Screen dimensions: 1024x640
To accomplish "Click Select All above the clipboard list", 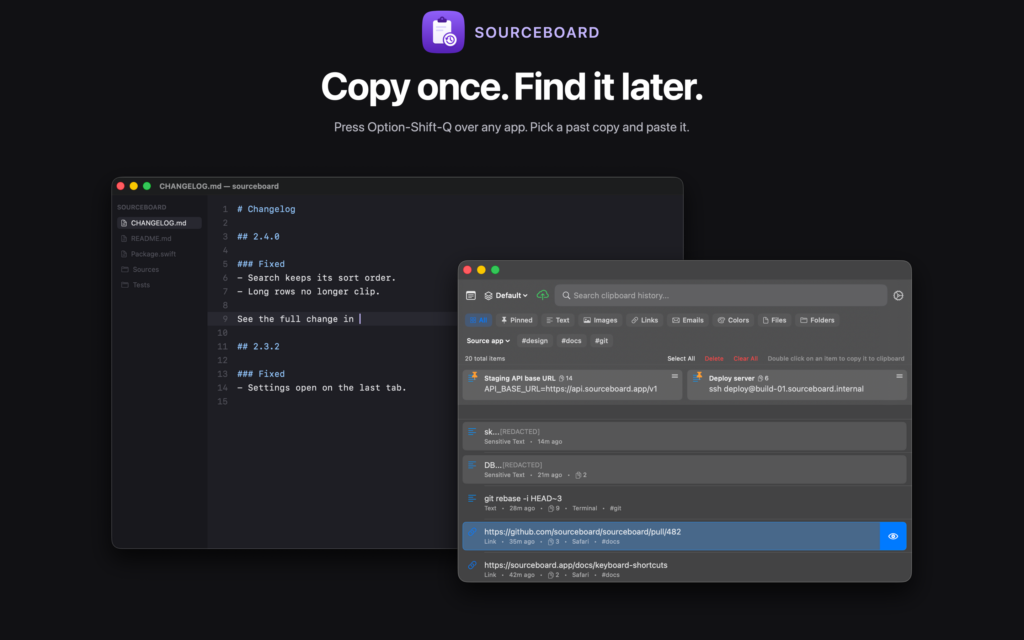I will coord(681,359).
